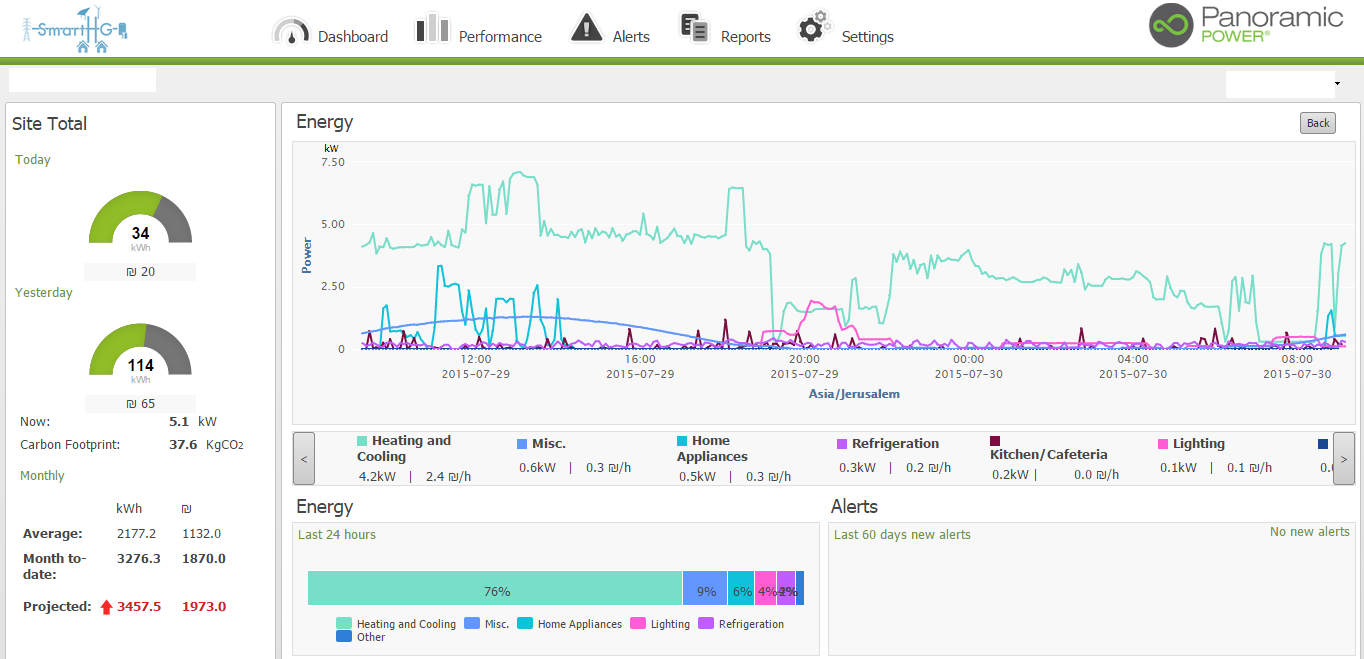
Task: Click the red projected increase arrow
Action: pos(106,607)
